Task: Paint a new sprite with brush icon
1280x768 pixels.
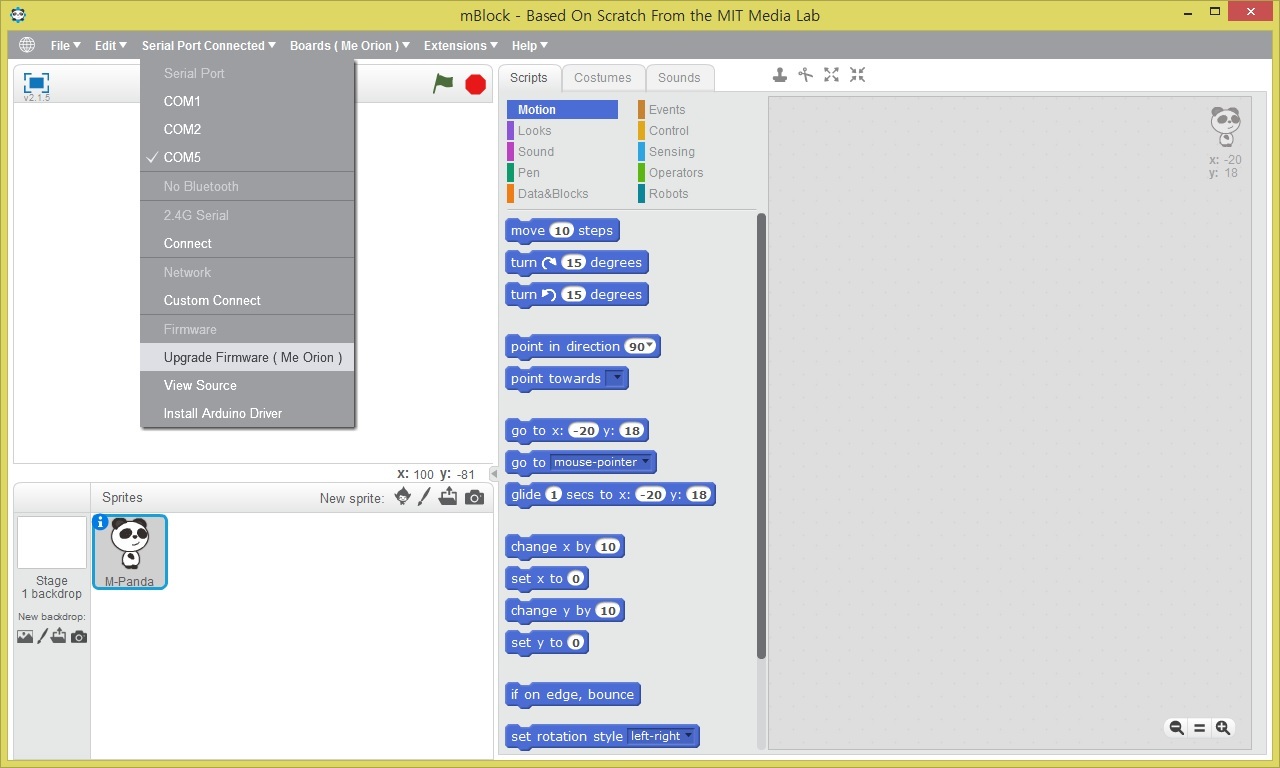Action: point(424,497)
